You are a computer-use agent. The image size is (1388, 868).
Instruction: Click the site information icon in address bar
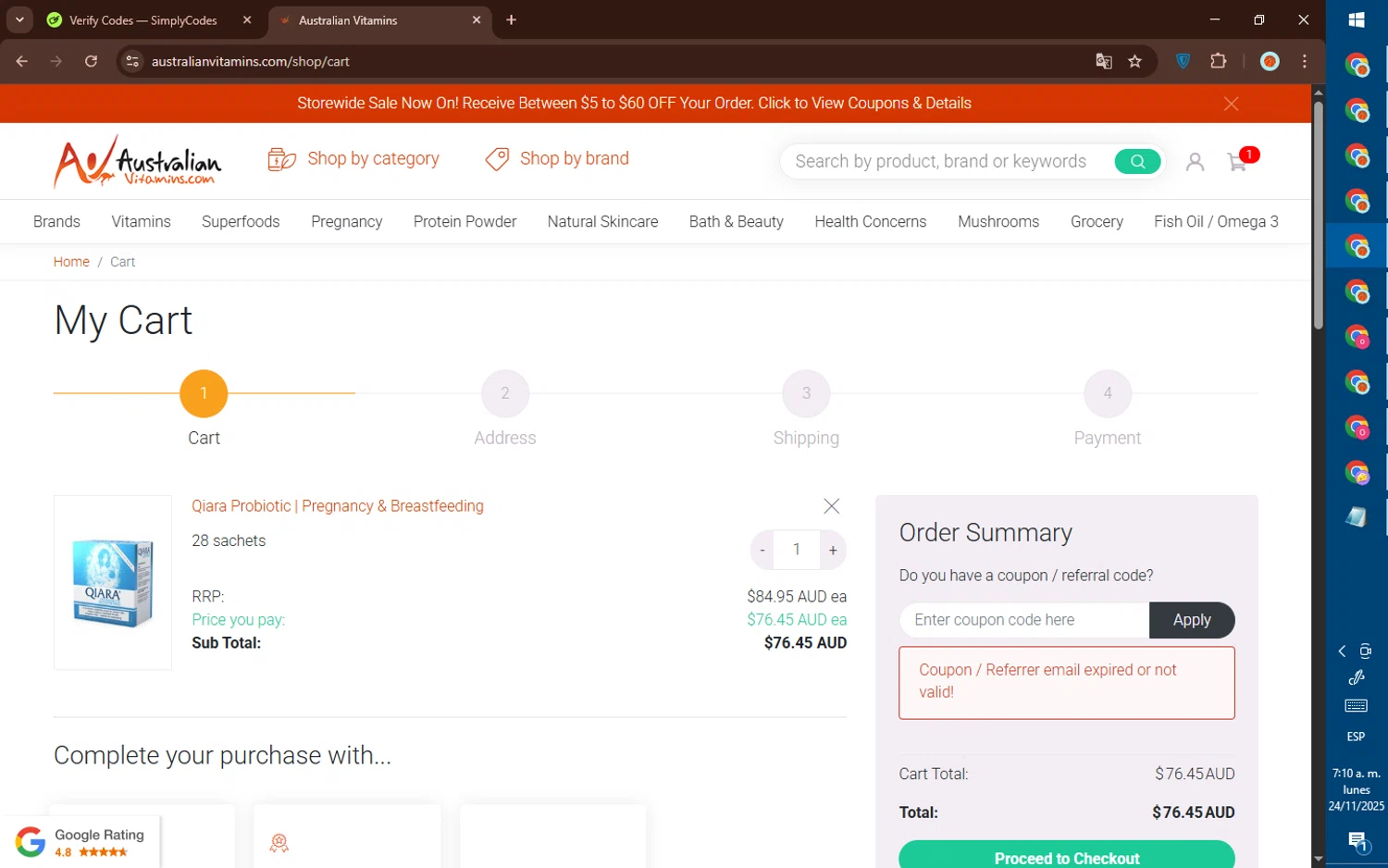tap(132, 62)
